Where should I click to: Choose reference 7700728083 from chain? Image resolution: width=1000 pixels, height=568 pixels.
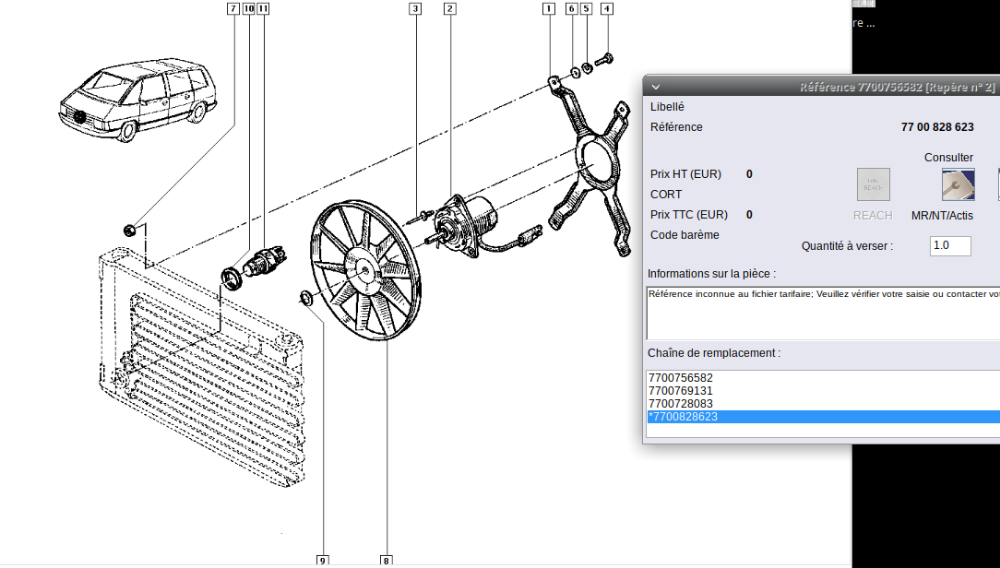point(680,404)
